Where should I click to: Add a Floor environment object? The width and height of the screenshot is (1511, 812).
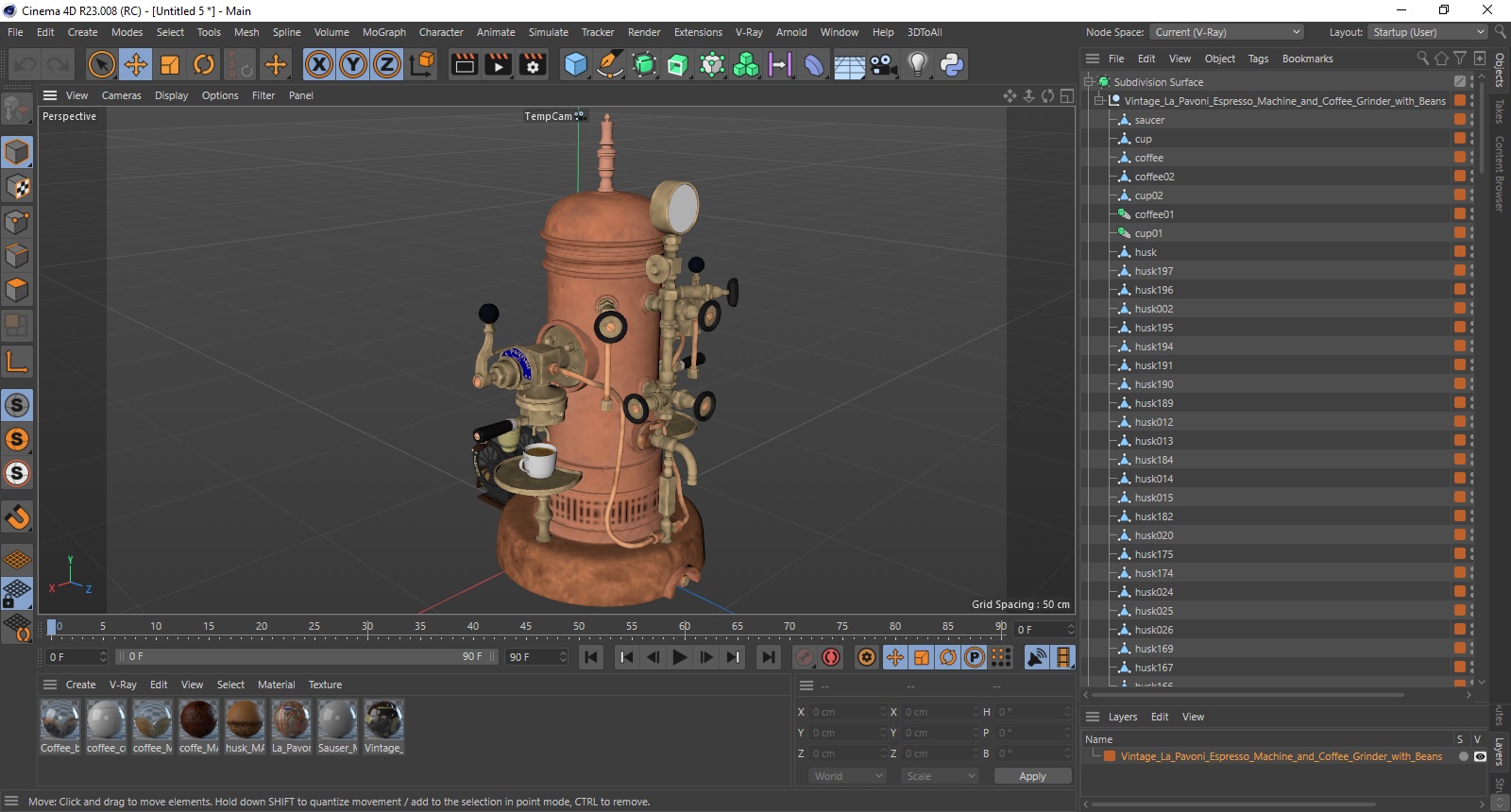click(x=849, y=64)
